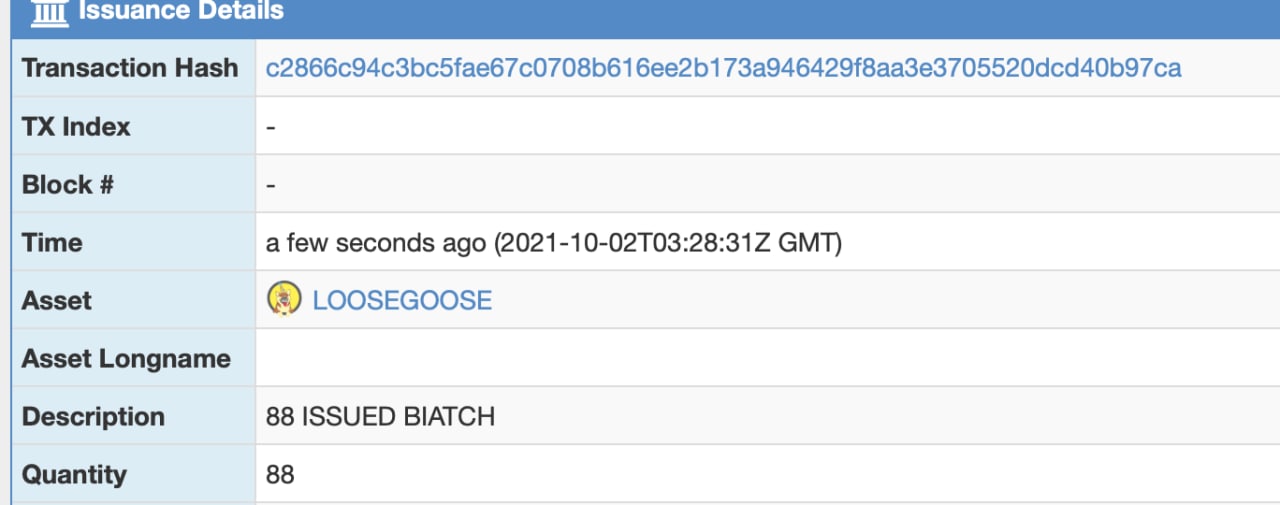Open the c2866c94 transaction hash link

click(723, 68)
